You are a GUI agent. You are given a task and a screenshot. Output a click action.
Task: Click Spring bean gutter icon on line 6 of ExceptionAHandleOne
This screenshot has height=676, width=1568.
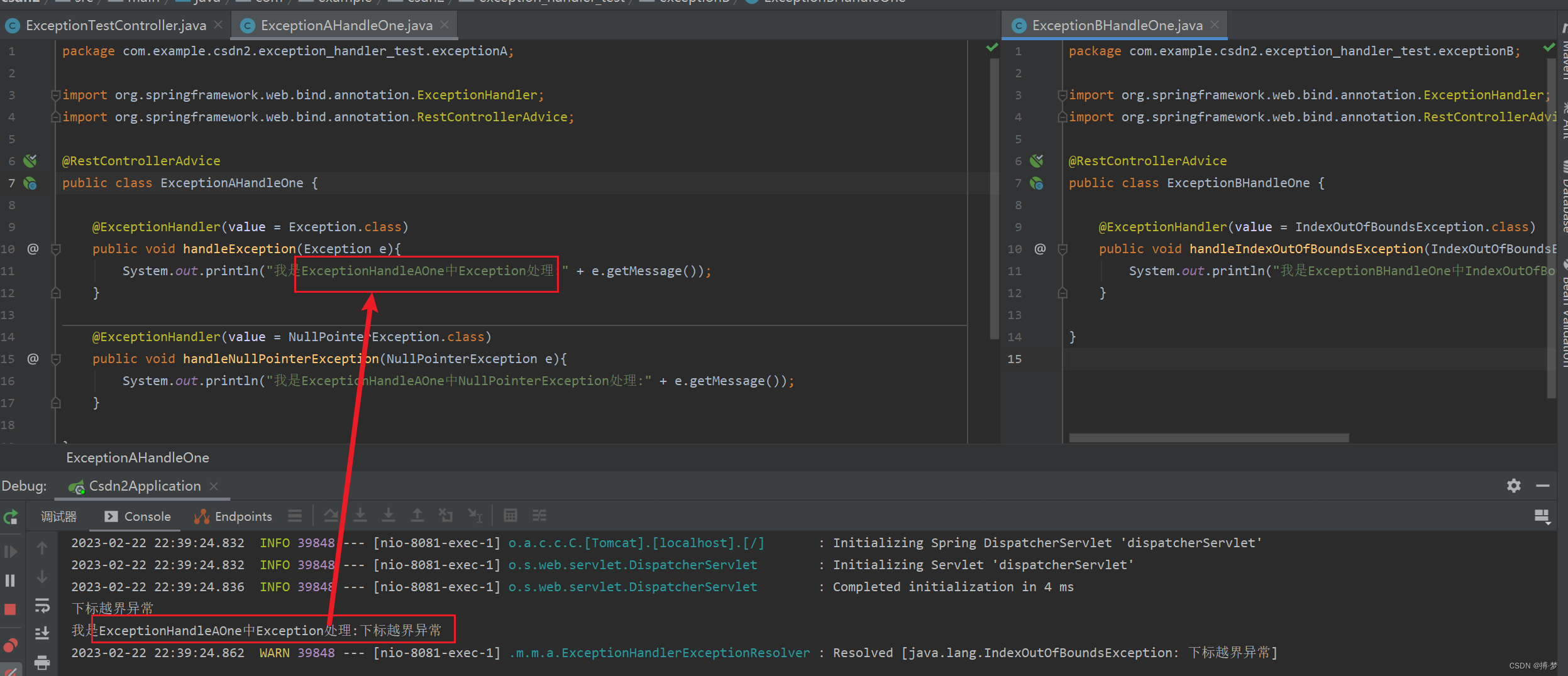tap(30, 161)
